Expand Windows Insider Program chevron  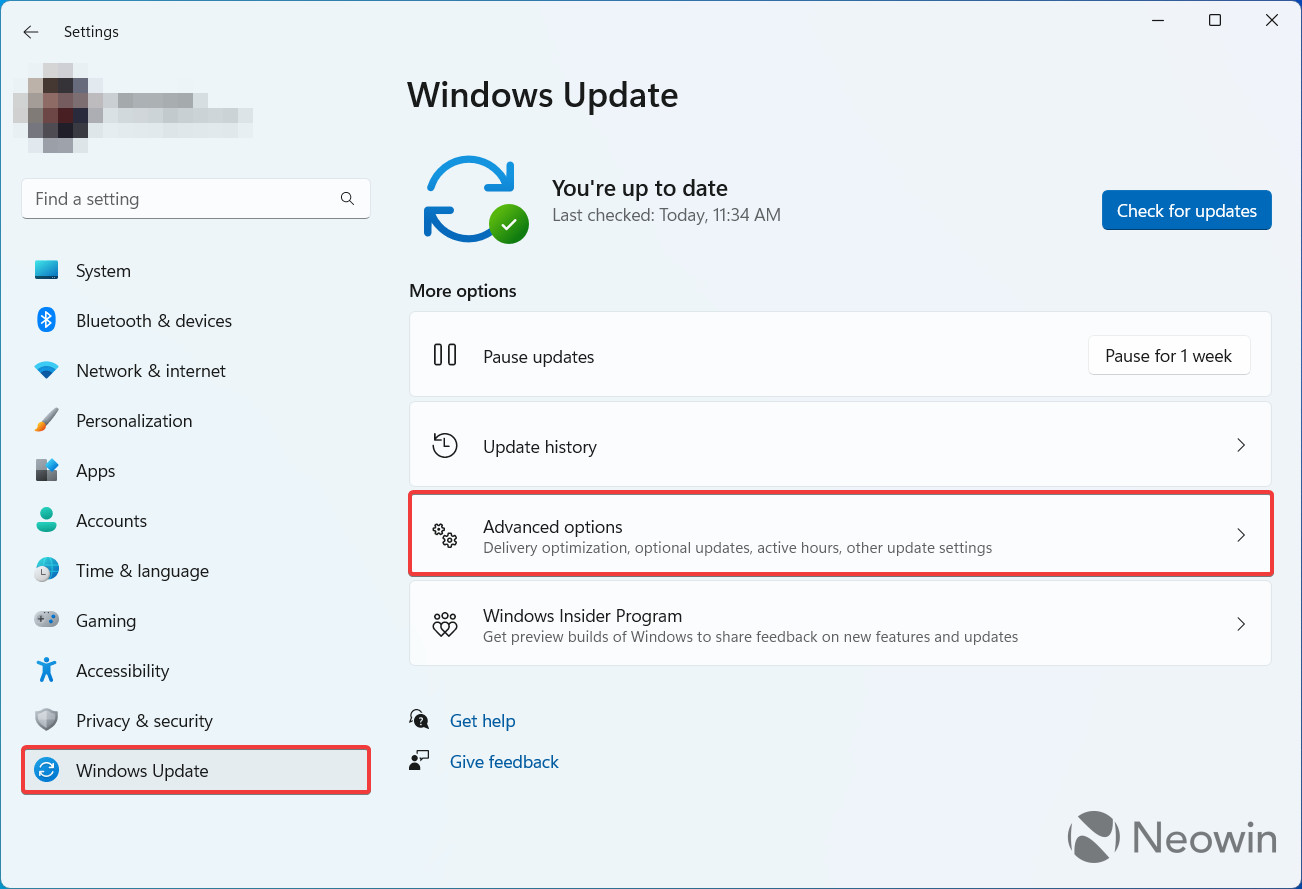coord(1240,624)
